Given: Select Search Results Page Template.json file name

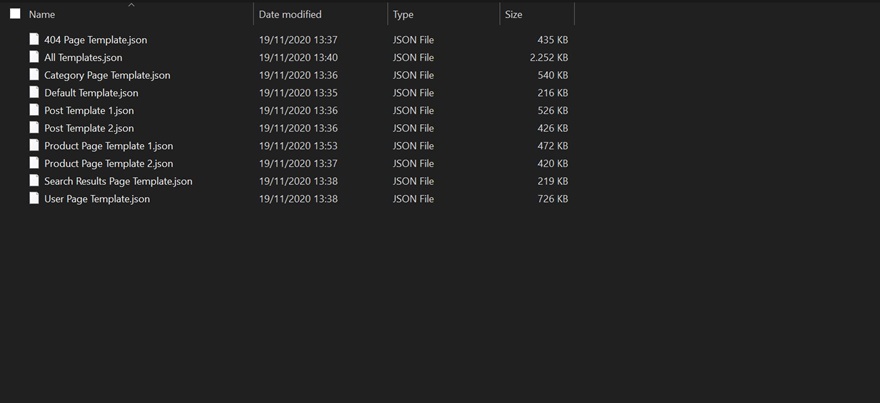Looking at the screenshot, I should 118,181.
